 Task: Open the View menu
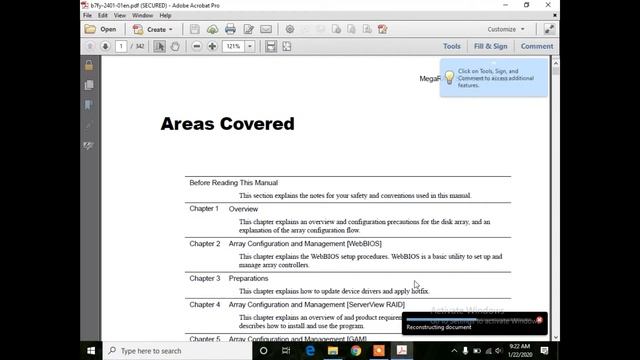[120, 16]
